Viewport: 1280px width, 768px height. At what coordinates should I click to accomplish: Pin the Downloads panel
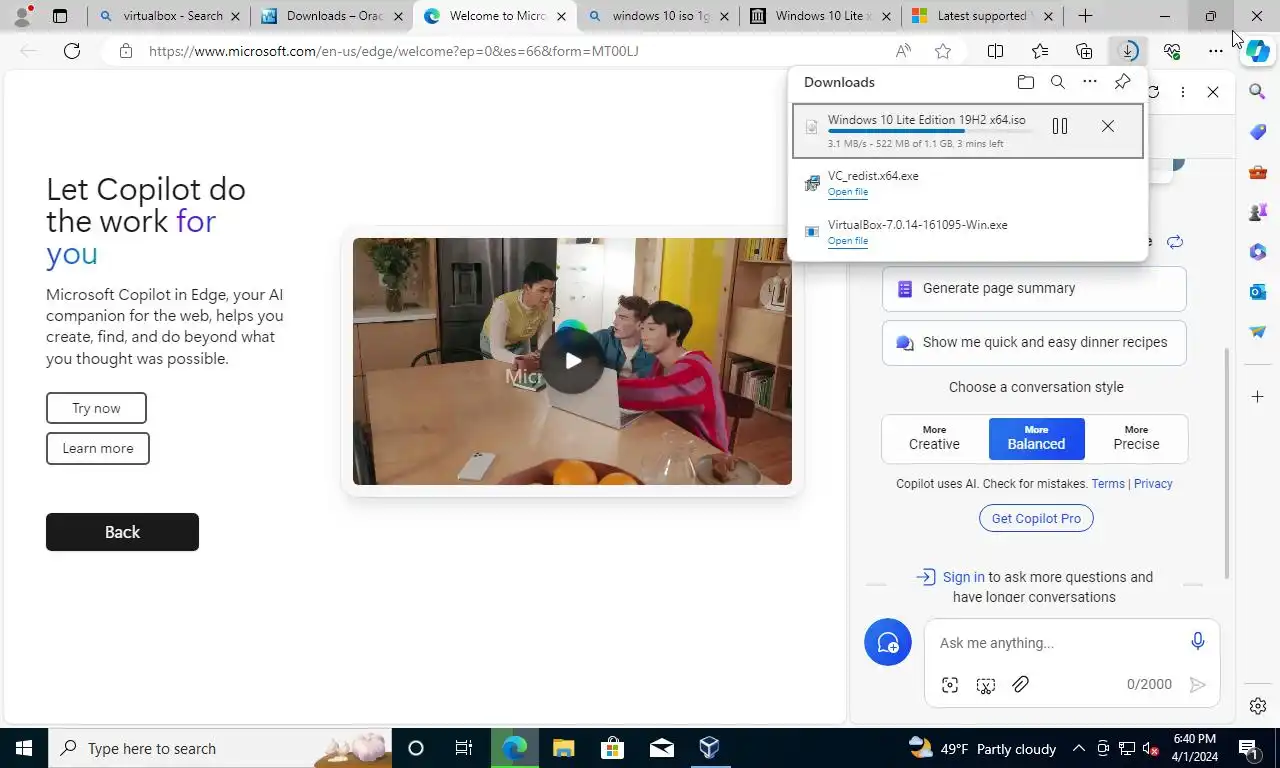click(x=1122, y=82)
